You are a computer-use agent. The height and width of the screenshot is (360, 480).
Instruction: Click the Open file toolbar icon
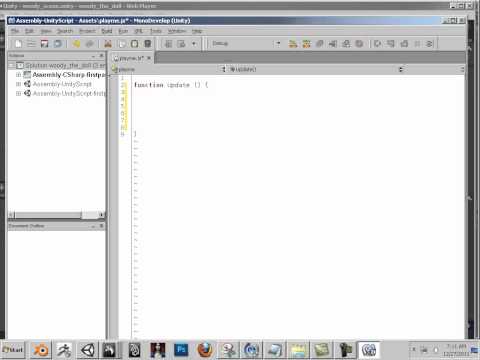(x=31, y=44)
